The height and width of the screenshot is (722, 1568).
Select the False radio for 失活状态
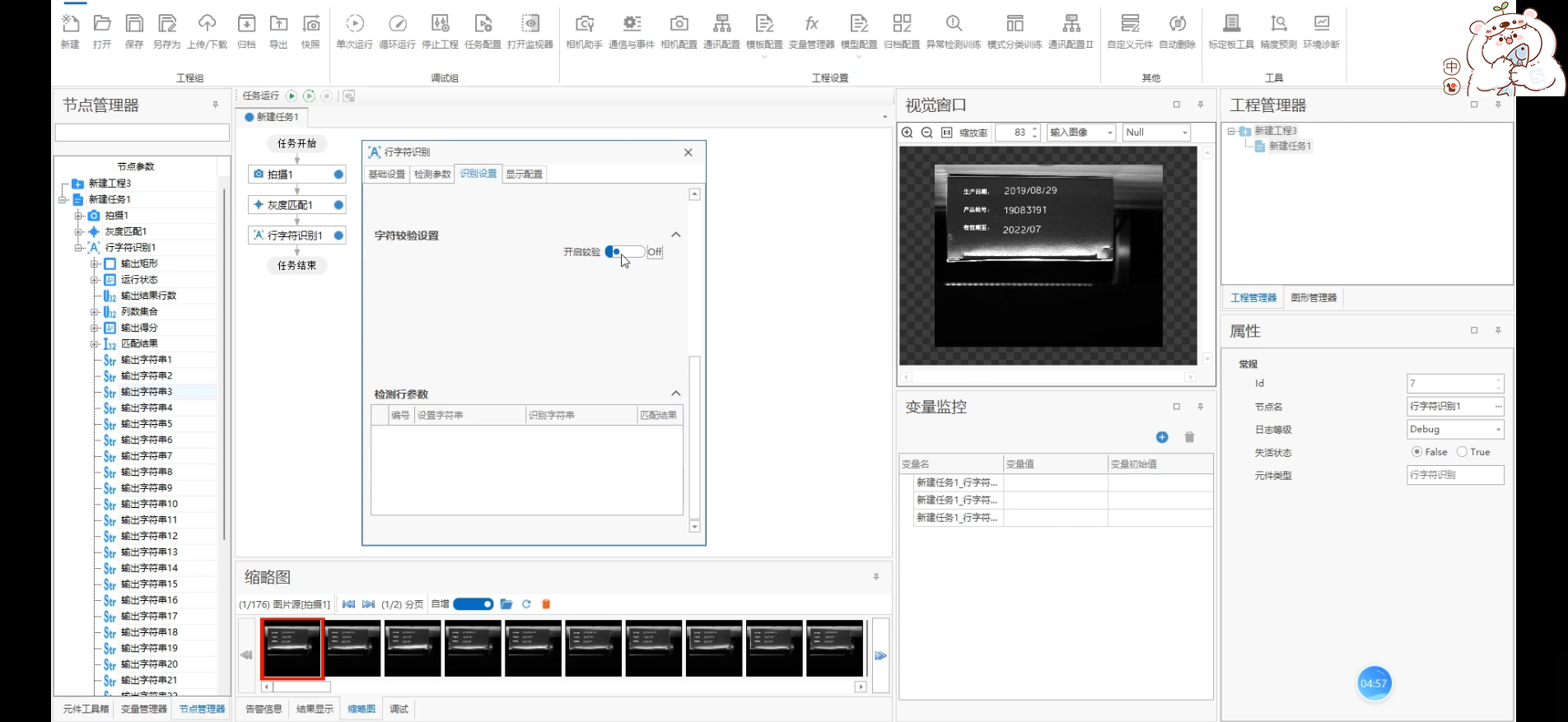[x=1416, y=452]
